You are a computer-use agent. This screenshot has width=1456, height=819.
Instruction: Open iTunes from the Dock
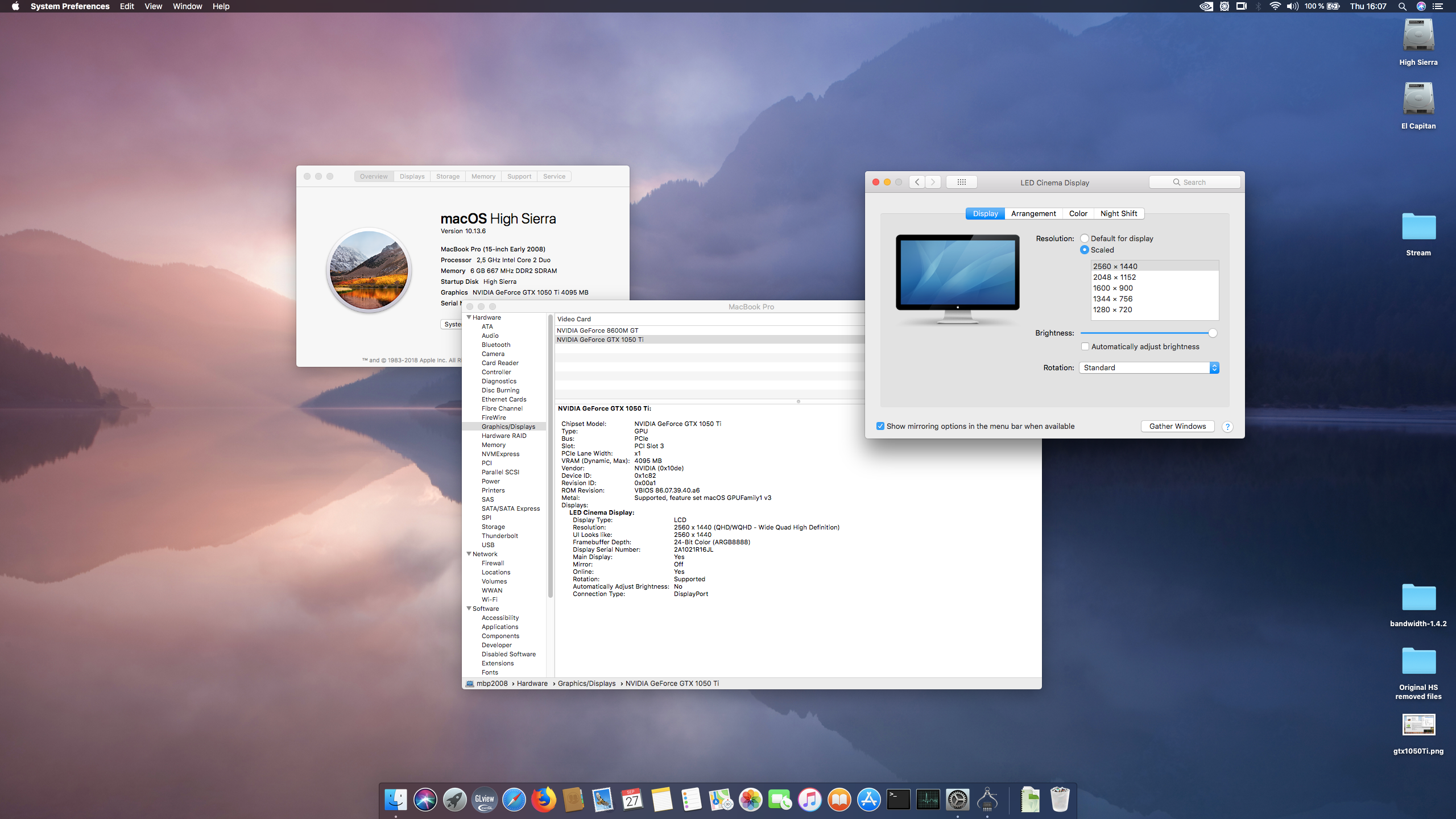tap(810, 800)
